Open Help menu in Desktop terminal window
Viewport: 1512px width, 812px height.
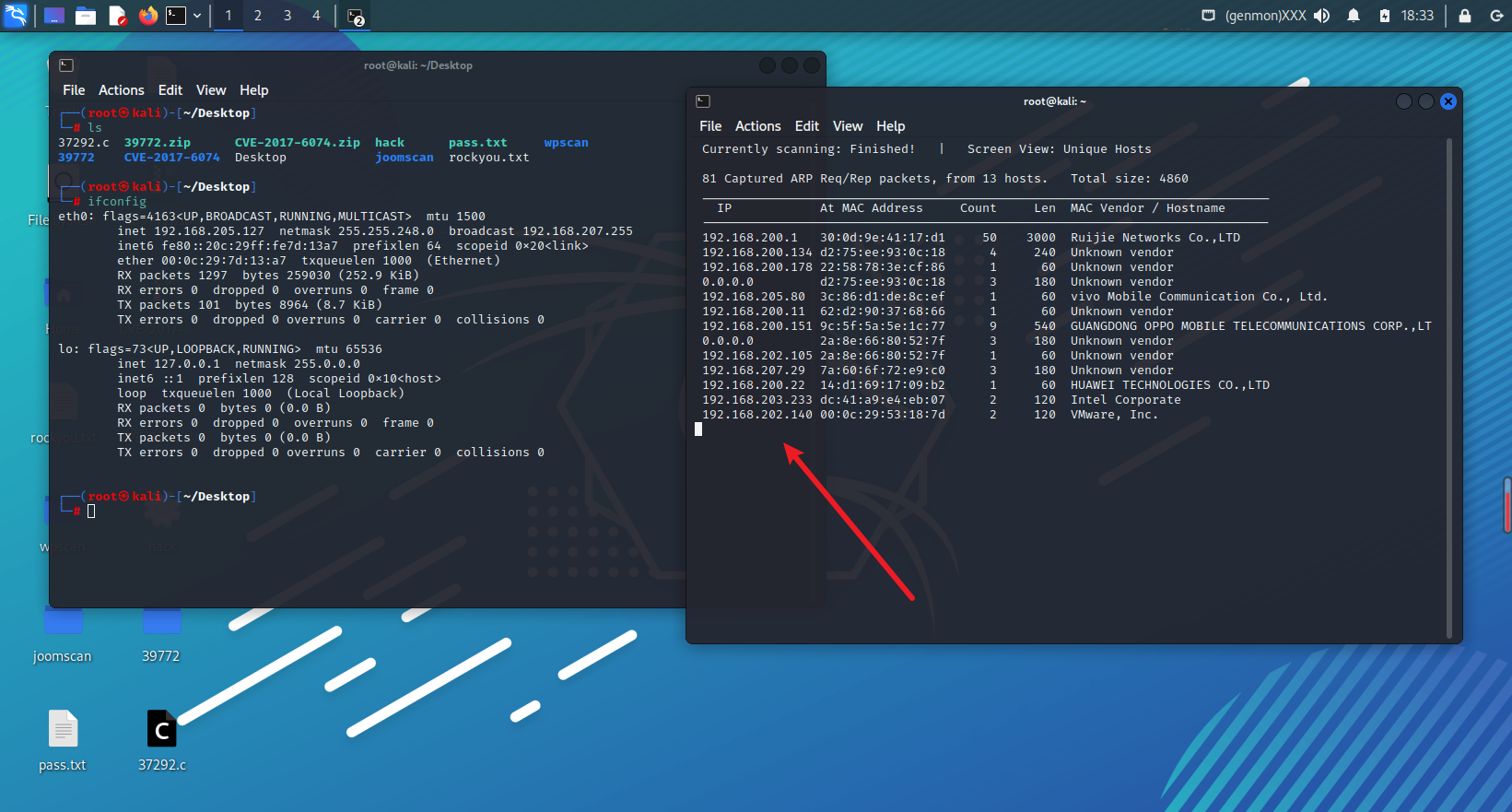pyautogui.click(x=254, y=90)
